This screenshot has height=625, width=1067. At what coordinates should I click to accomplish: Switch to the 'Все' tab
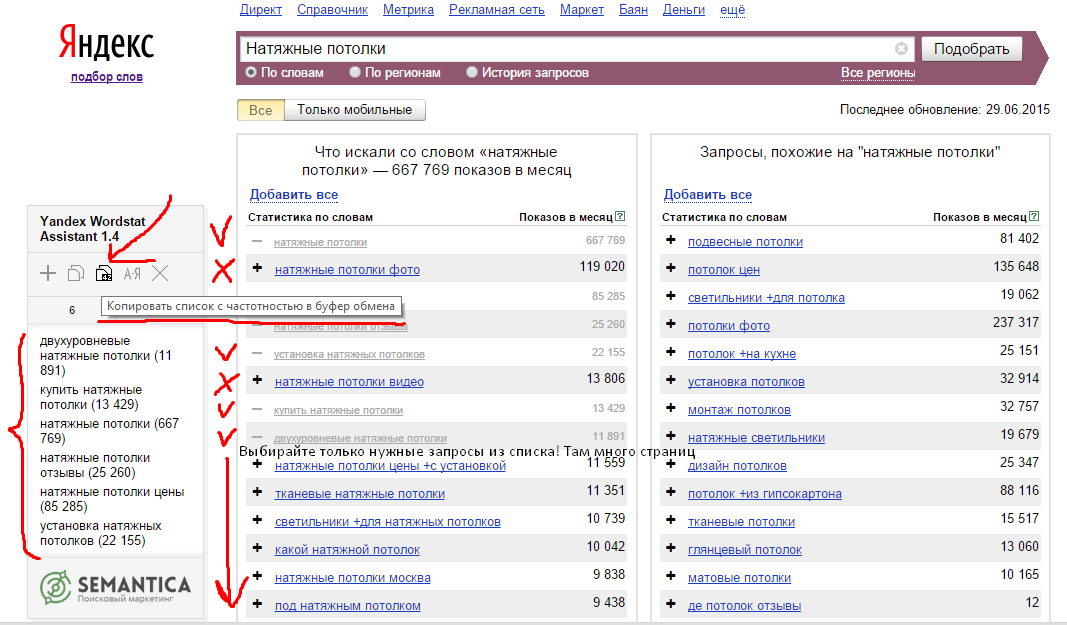pyautogui.click(x=261, y=110)
